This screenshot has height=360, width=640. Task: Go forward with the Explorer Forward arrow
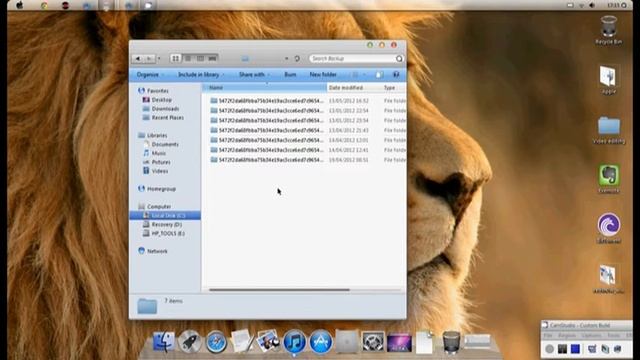149,59
